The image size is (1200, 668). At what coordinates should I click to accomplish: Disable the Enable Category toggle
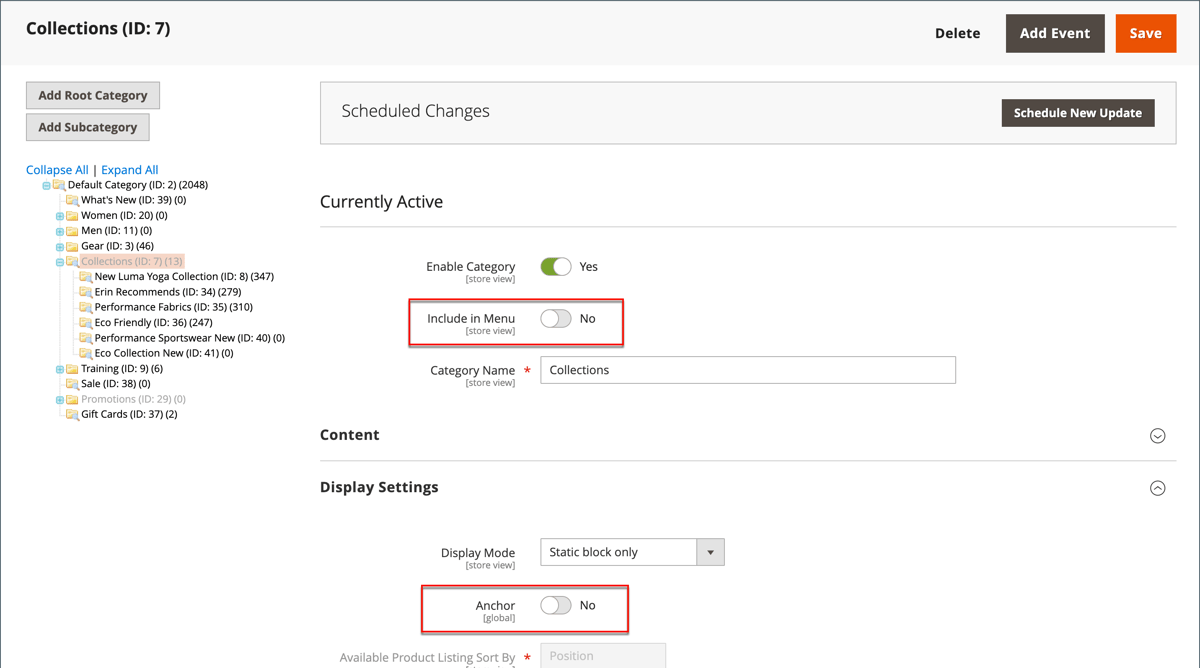point(556,266)
